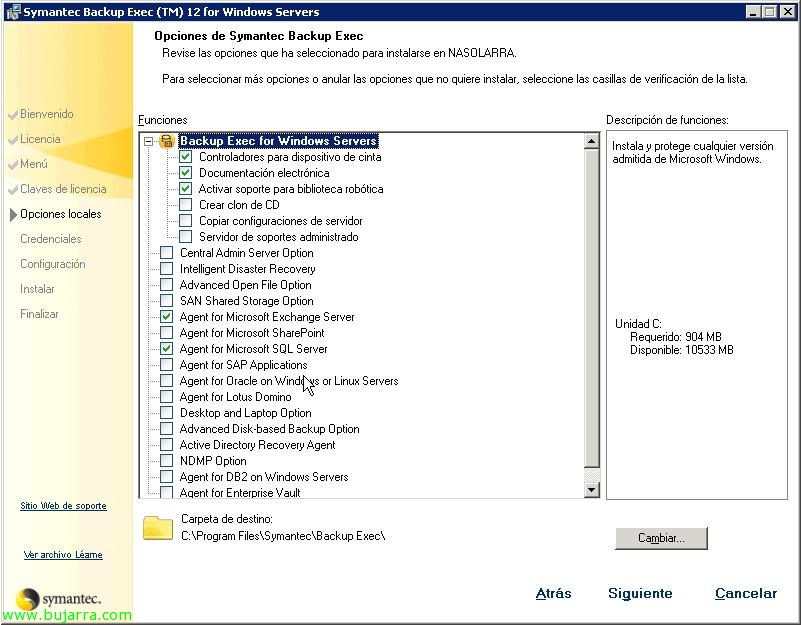This screenshot has width=801, height=625.
Task: Check Agent for DB2 on Windows Servers
Action: [167, 477]
